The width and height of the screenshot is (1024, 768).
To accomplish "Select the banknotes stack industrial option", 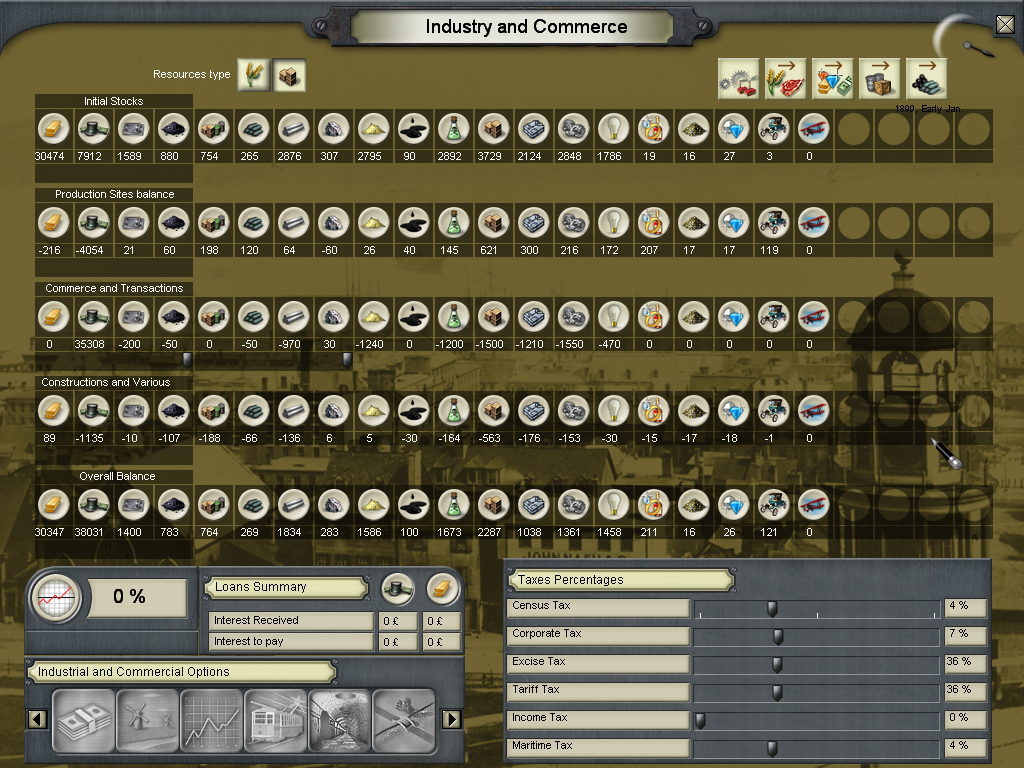I will click(x=84, y=719).
